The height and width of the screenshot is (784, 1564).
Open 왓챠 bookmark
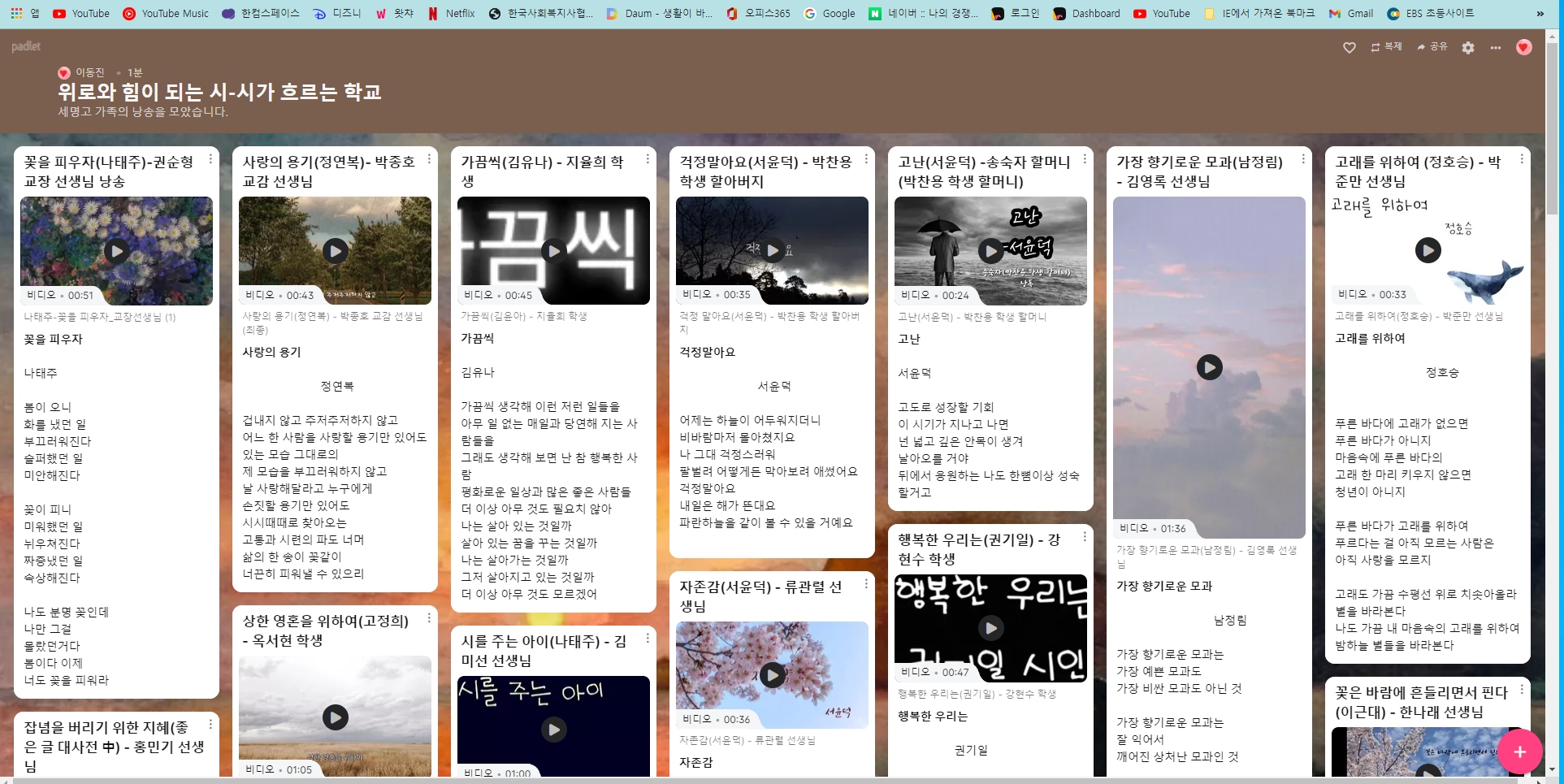click(395, 13)
